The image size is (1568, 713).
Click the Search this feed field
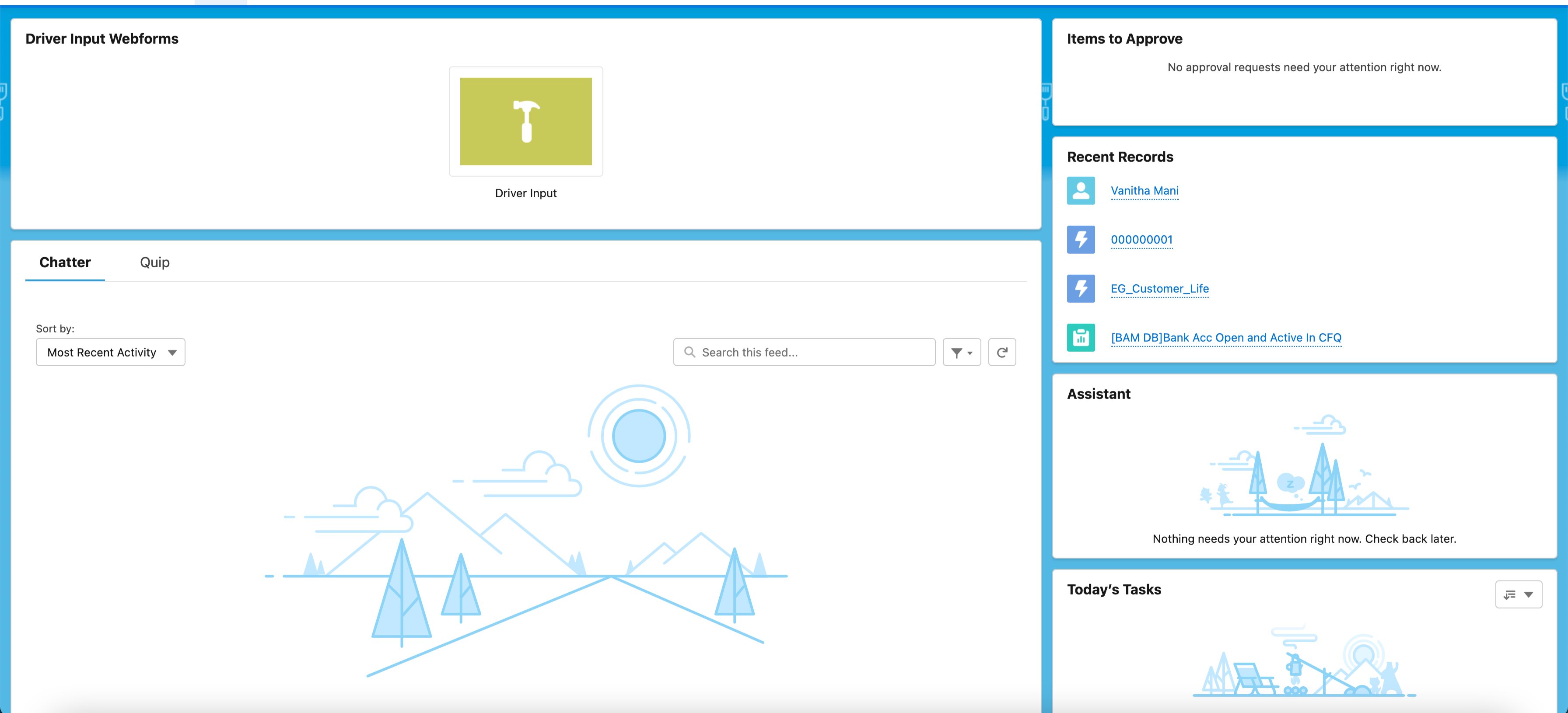[809, 352]
